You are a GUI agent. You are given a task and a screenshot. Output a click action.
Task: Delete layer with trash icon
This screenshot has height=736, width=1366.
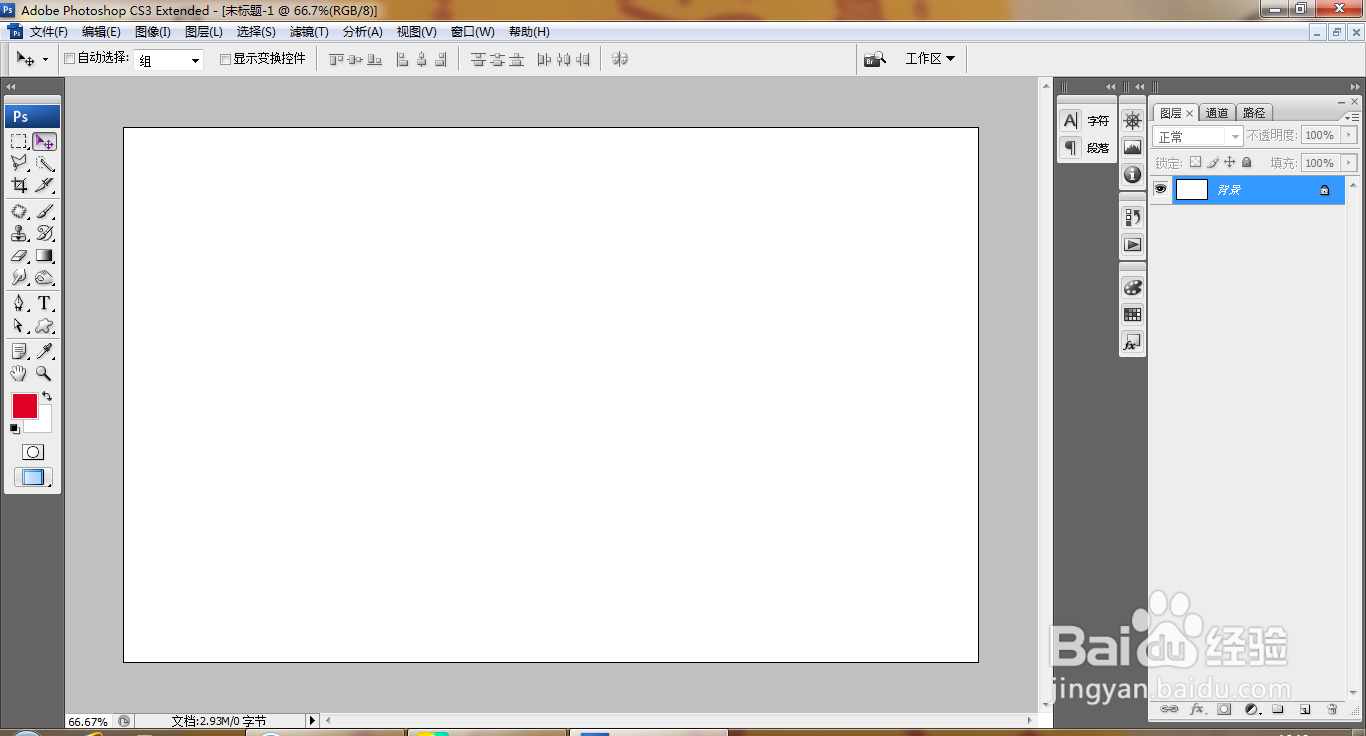coord(1332,709)
